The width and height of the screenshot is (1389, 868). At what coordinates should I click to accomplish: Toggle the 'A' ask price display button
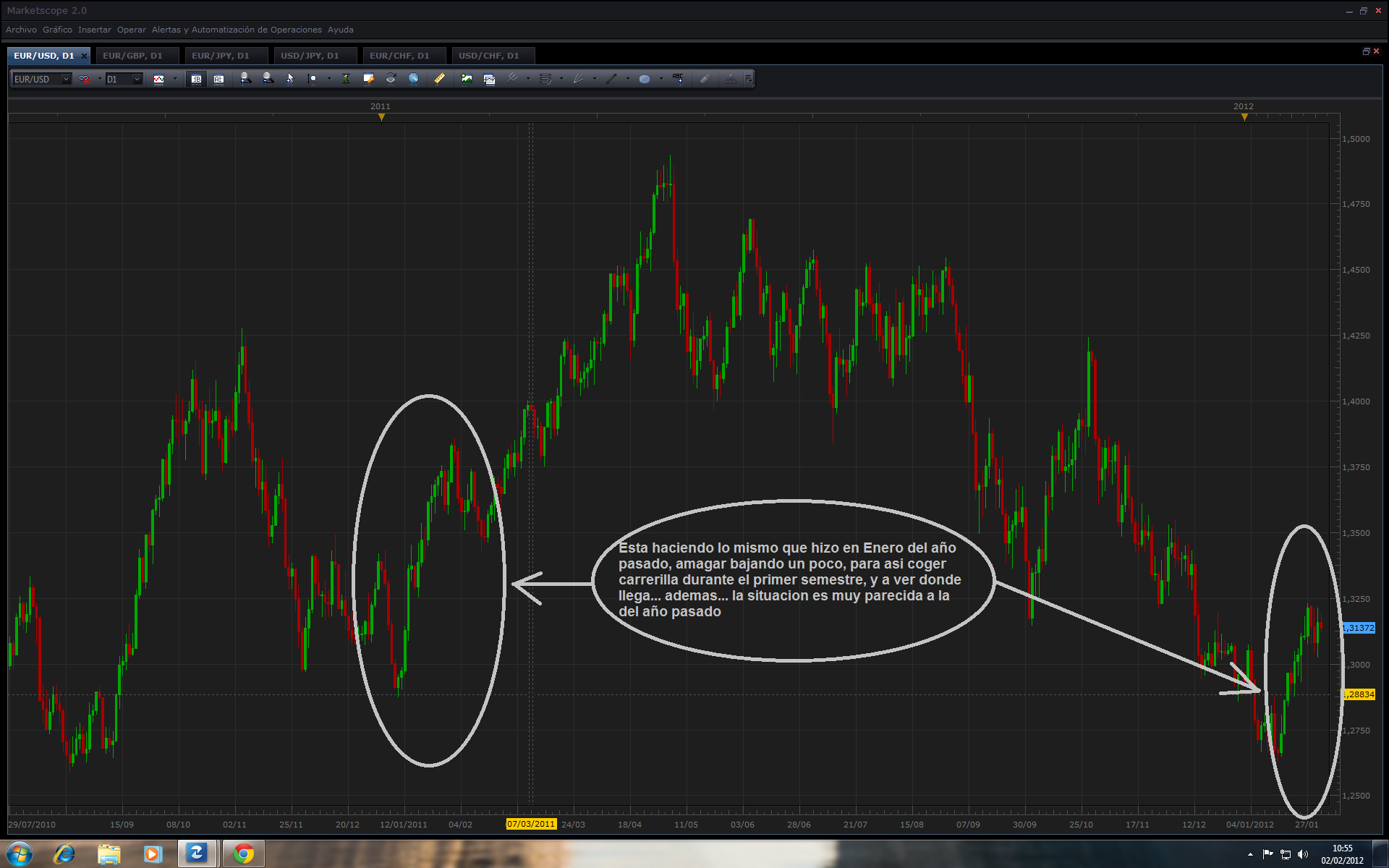pos(218,79)
